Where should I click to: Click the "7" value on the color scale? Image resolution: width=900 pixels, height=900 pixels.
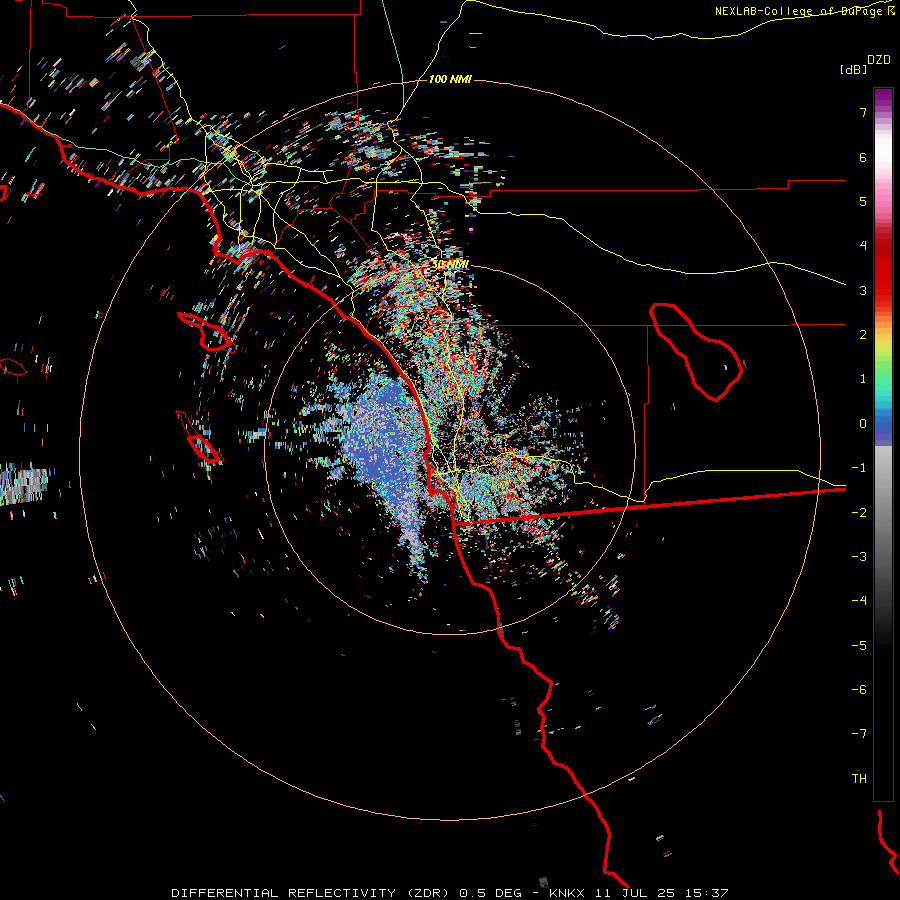pyautogui.click(x=863, y=112)
